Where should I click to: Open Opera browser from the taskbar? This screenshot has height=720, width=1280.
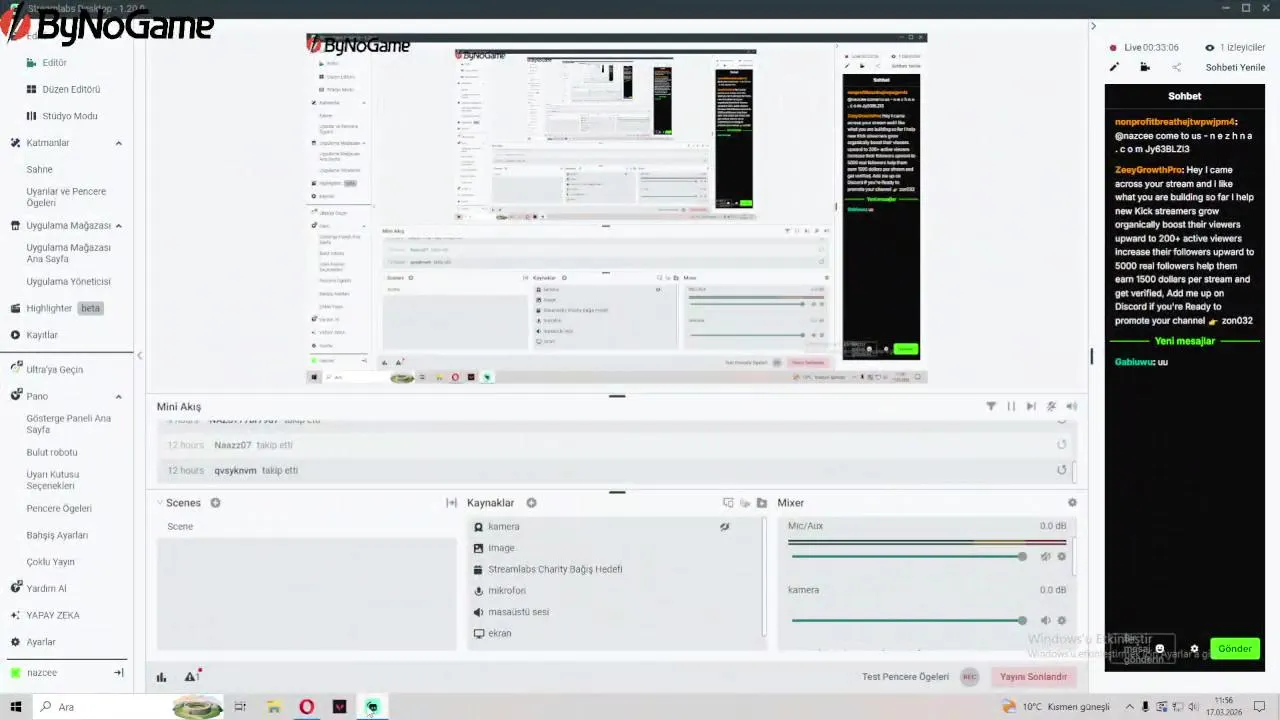[306, 707]
